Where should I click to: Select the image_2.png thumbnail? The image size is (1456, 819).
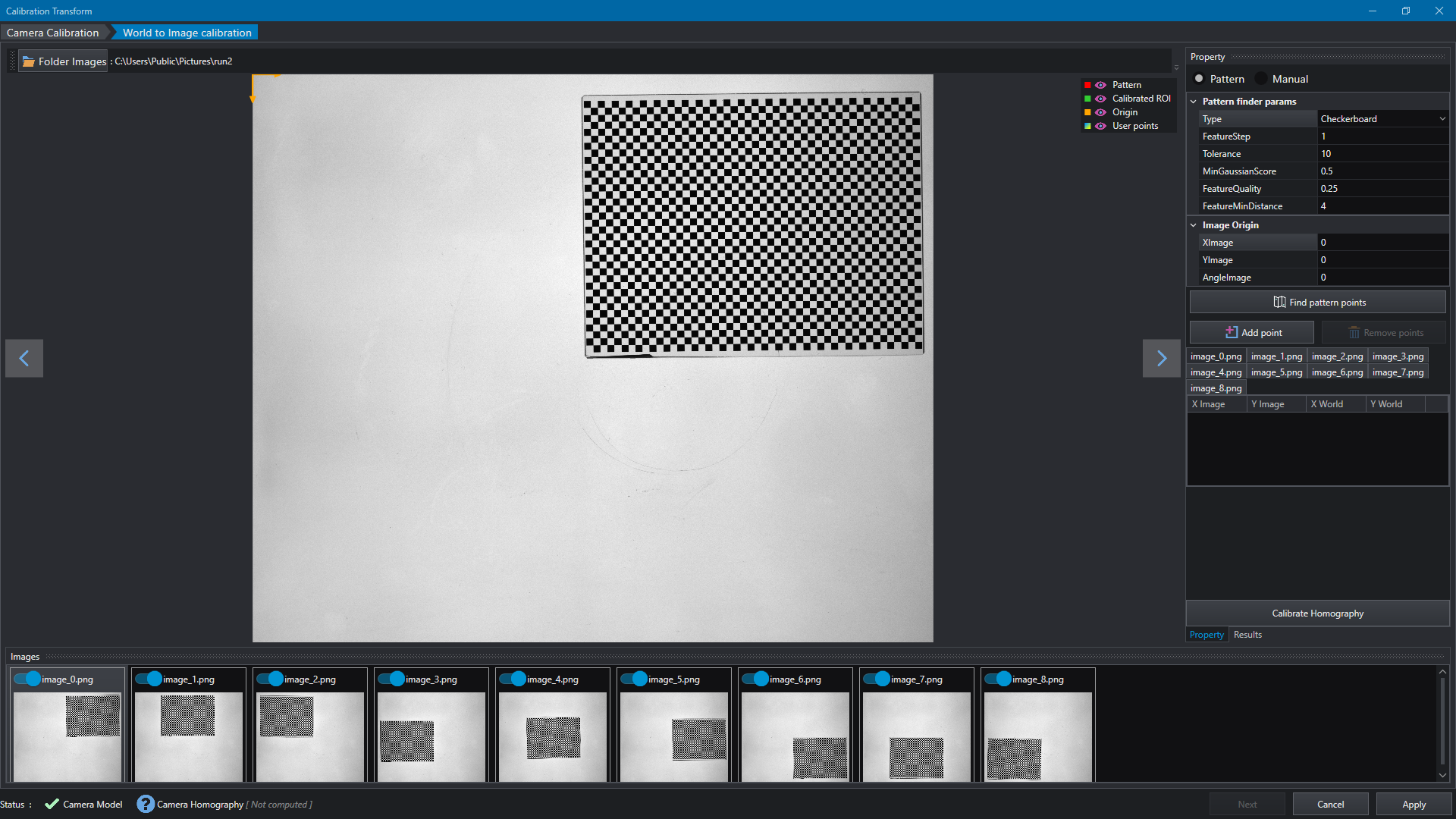[x=310, y=736]
